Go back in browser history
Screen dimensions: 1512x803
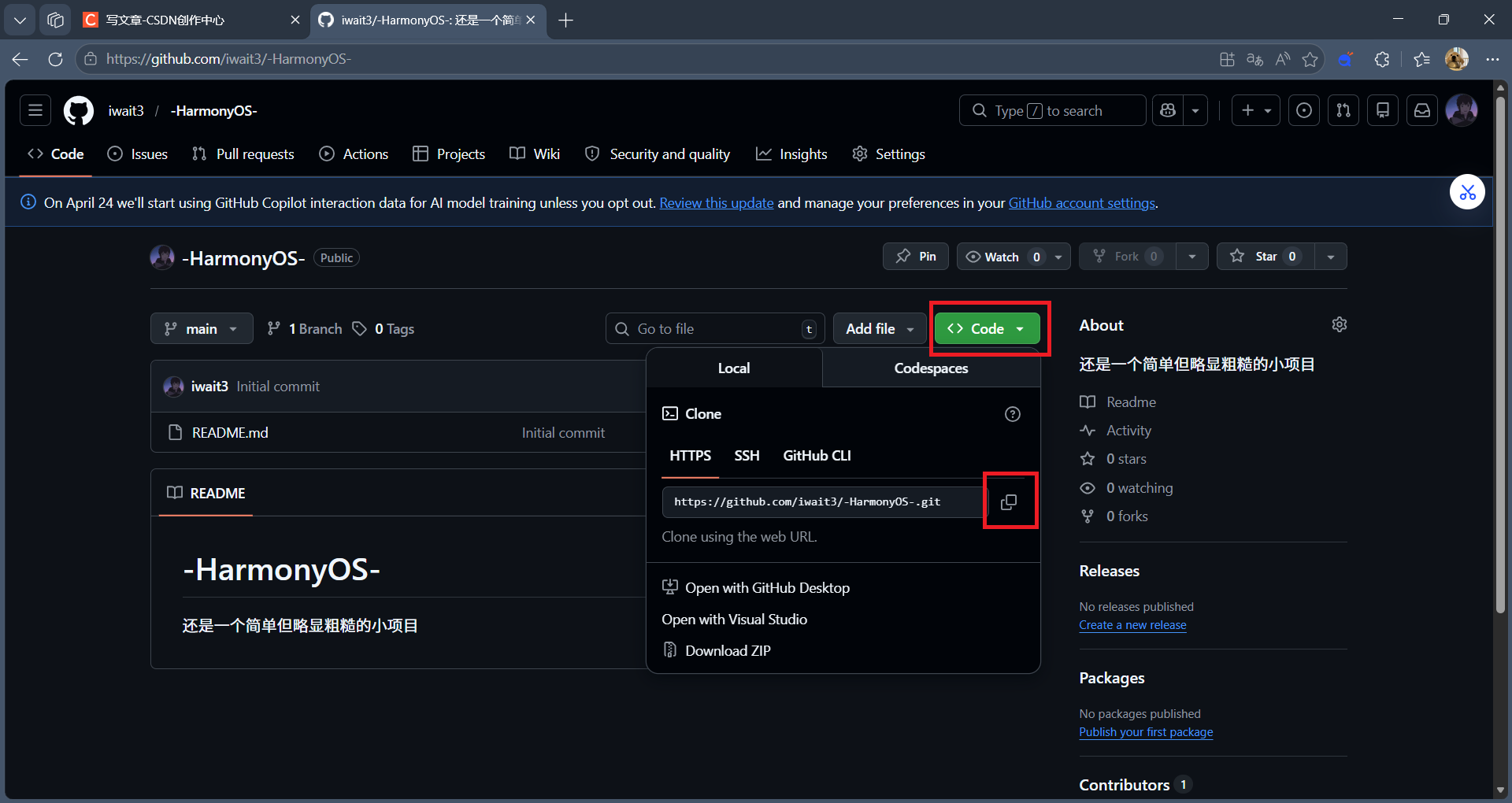click(20, 59)
